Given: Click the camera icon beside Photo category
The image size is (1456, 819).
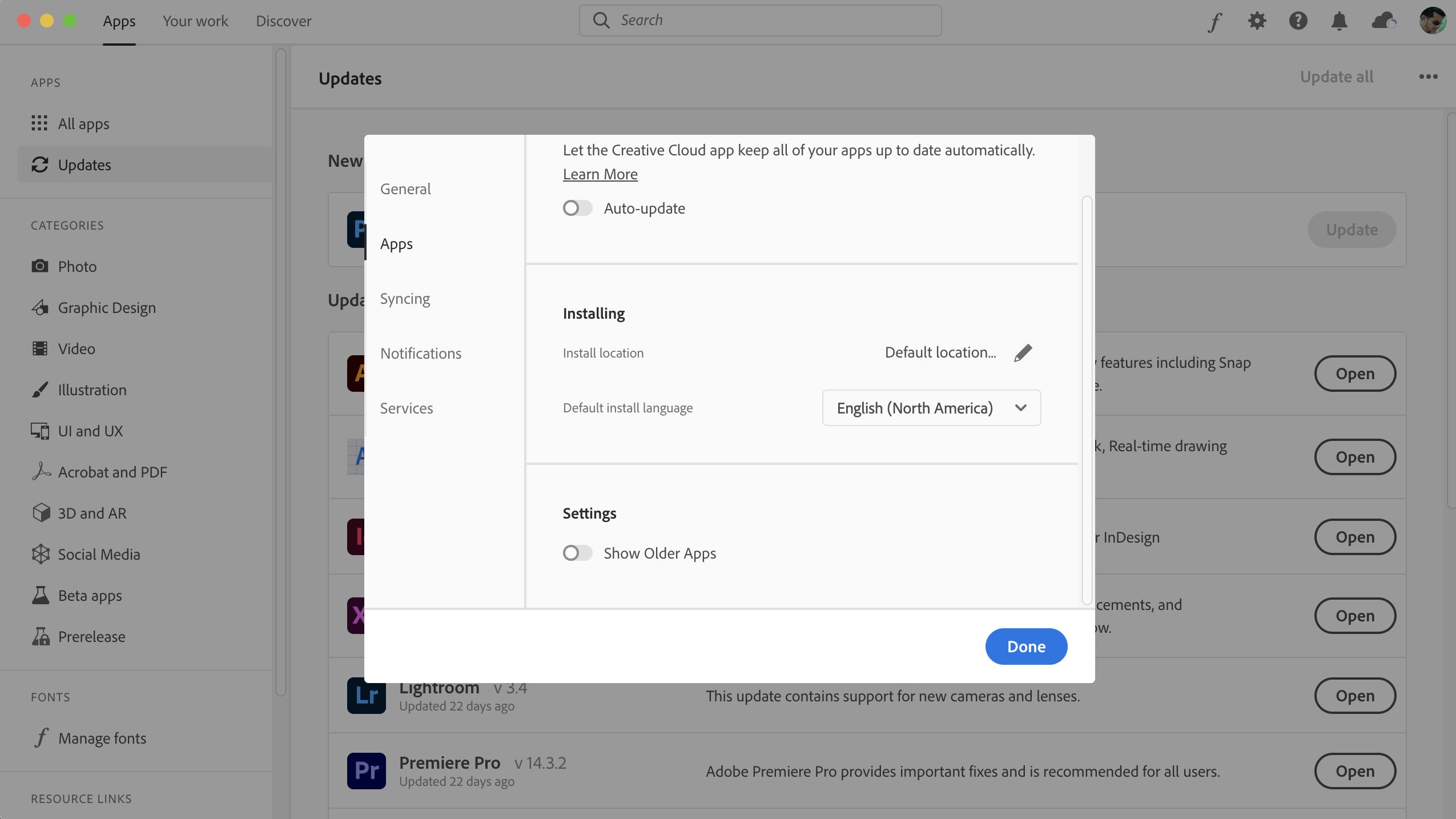Looking at the screenshot, I should 39,266.
